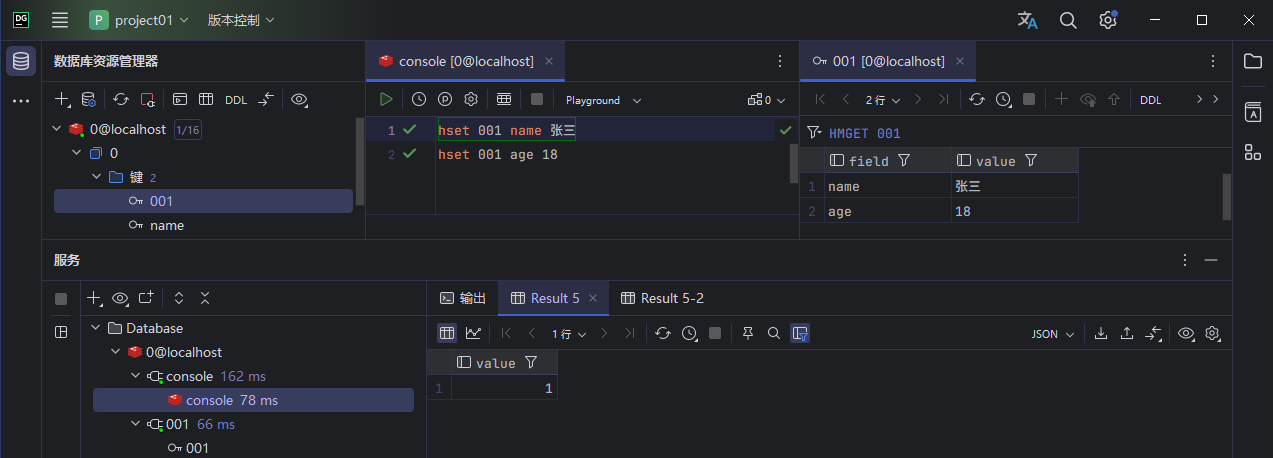Toggle the highlighted filter-rows button in results toolbar
Image resolution: width=1273 pixels, height=458 pixels.
tap(800, 334)
